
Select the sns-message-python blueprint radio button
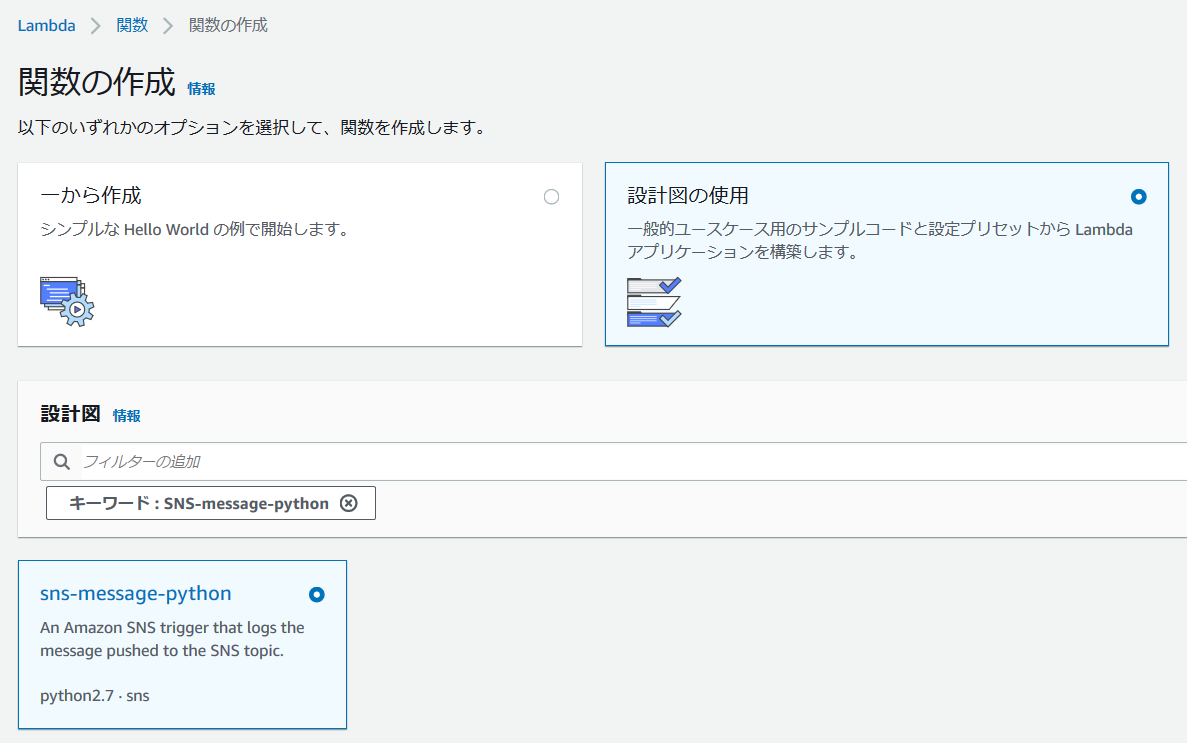(x=316, y=595)
